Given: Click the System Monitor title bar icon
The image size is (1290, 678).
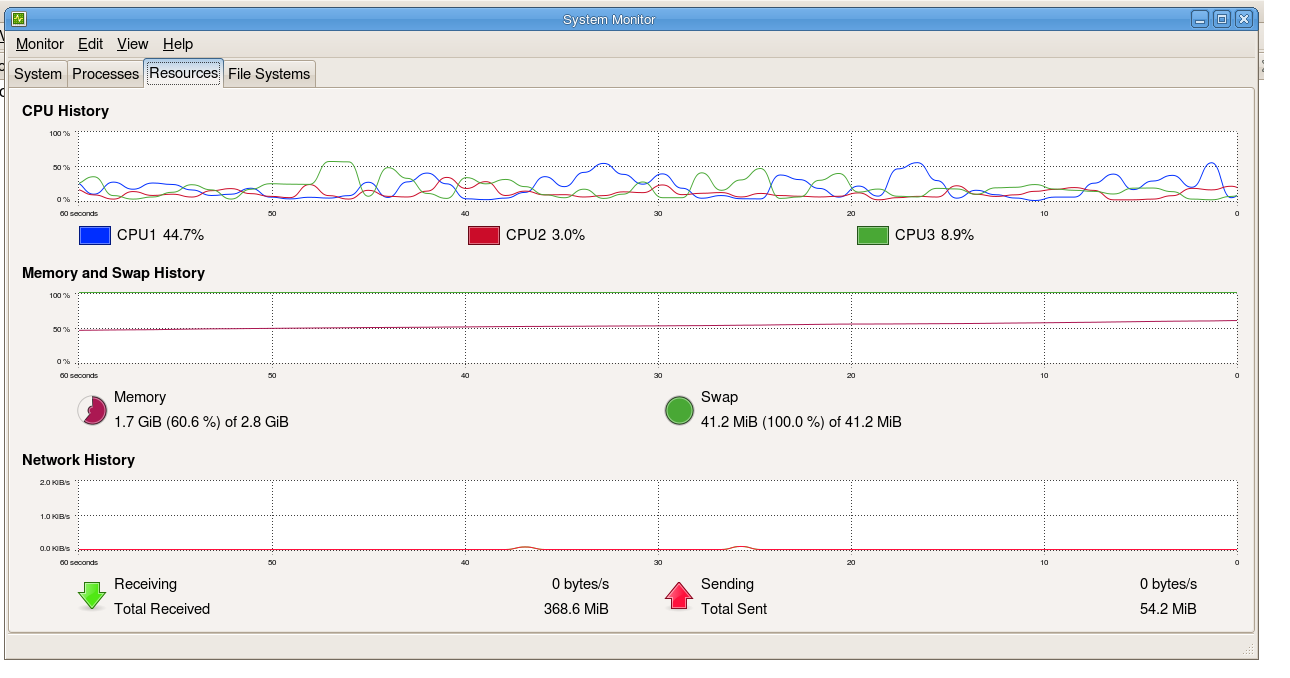Looking at the screenshot, I should click(x=17, y=18).
